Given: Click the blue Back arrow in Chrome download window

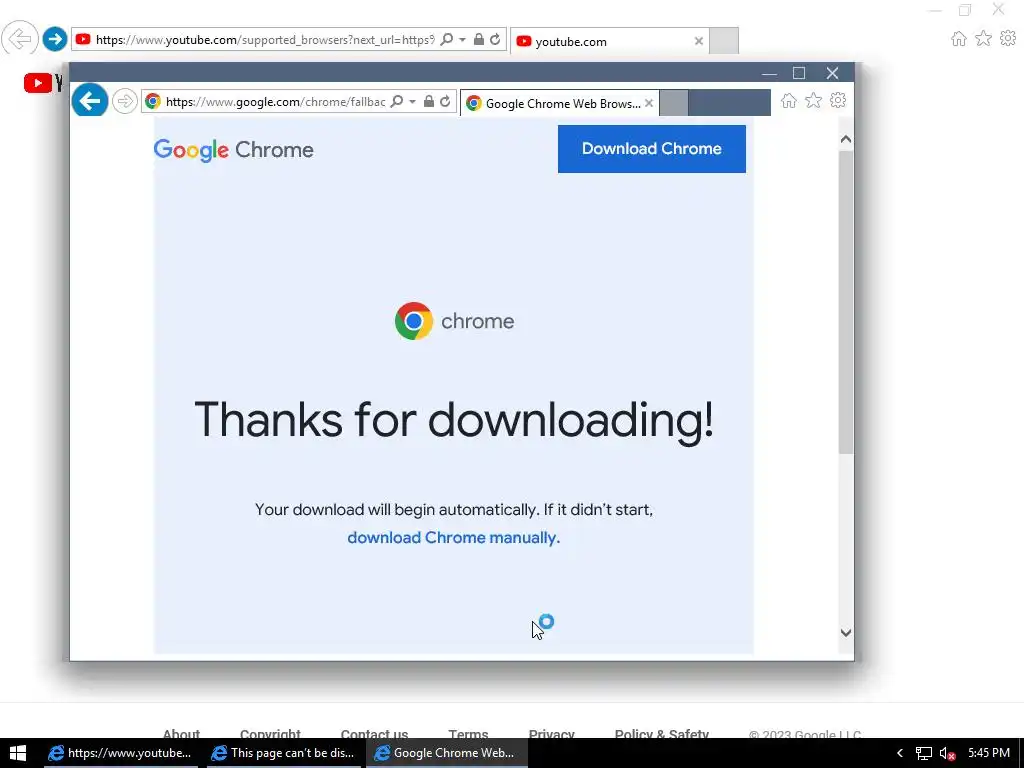Looking at the screenshot, I should 89,101.
